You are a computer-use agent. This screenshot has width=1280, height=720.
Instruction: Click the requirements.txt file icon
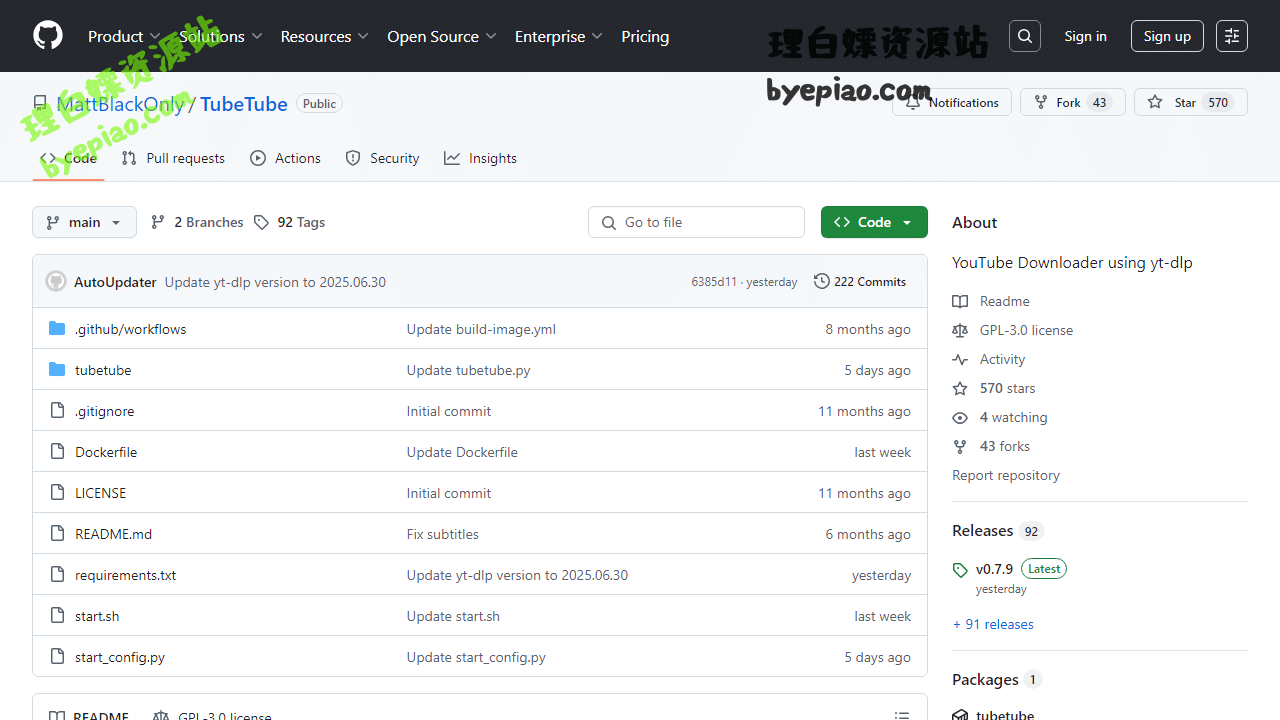[x=57, y=575]
